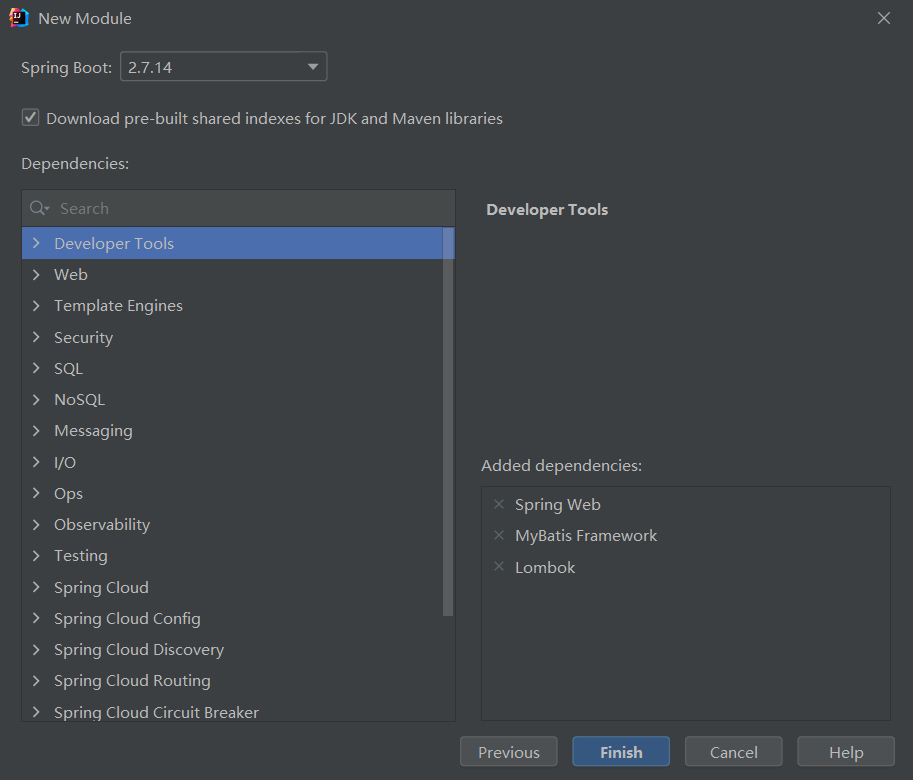Expand the Web category chevron
Screen dimensions: 913x780
click(36, 274)
